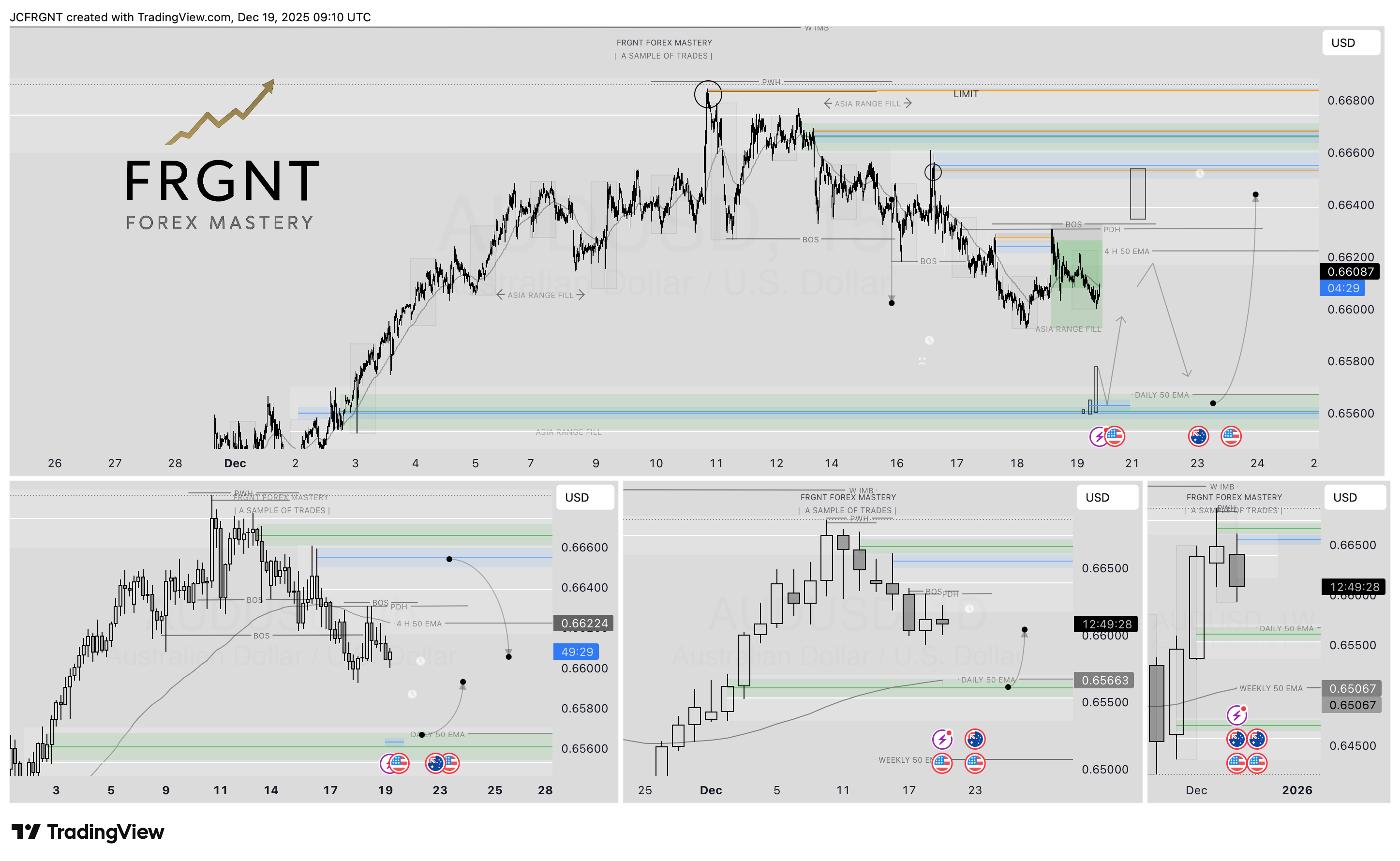The height and width of the screenshot is (861, 1400).
Task: Open the USD currency selector on lower-left chart
Action: click(585, 498)
